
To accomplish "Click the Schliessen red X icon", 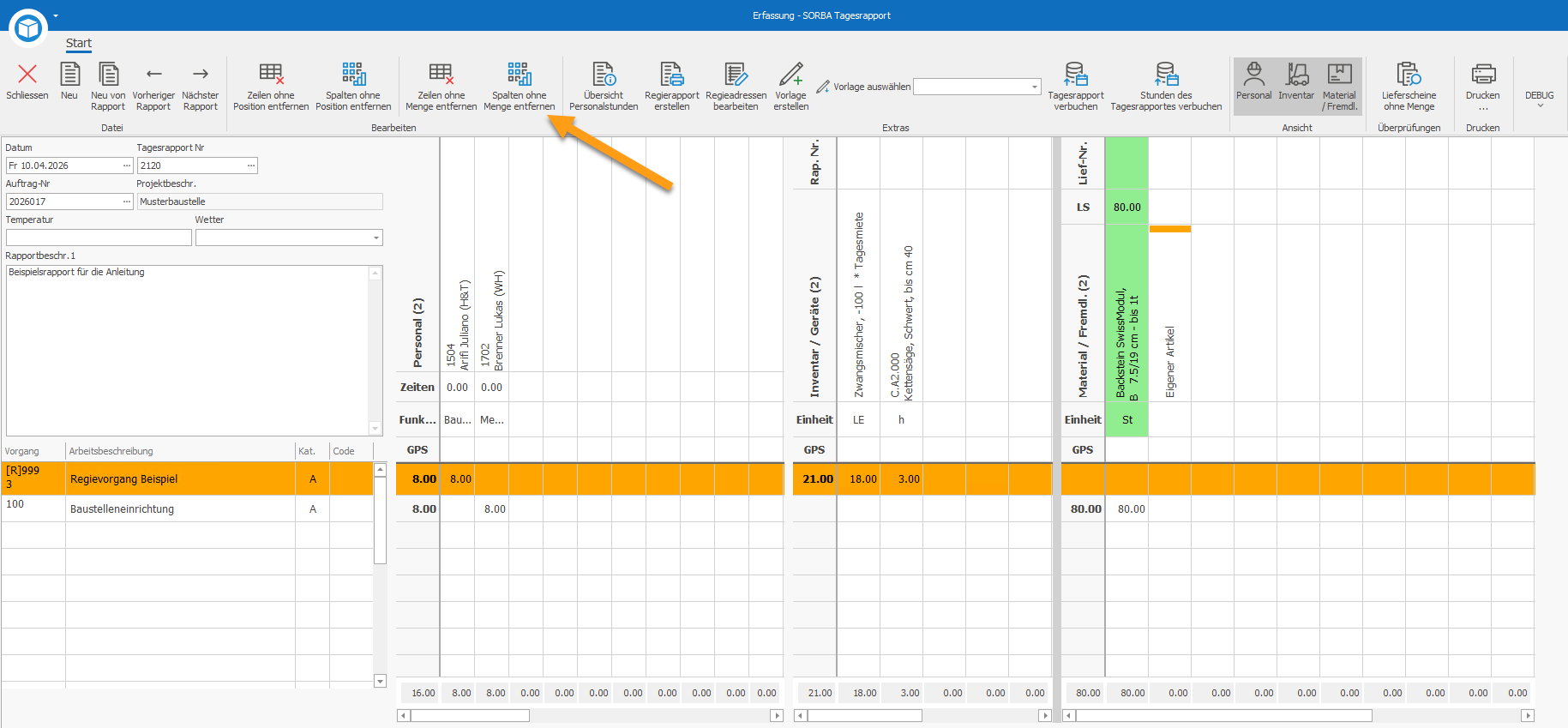I will (x=27, y=75).
